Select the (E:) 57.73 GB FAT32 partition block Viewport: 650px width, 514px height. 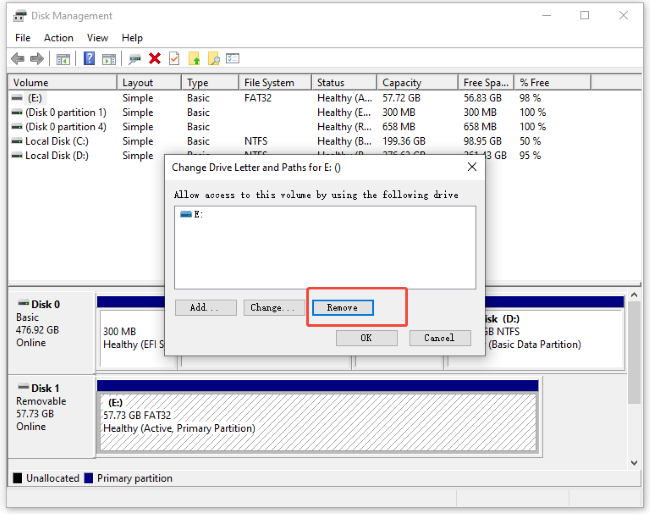click(x=318, y=422)
